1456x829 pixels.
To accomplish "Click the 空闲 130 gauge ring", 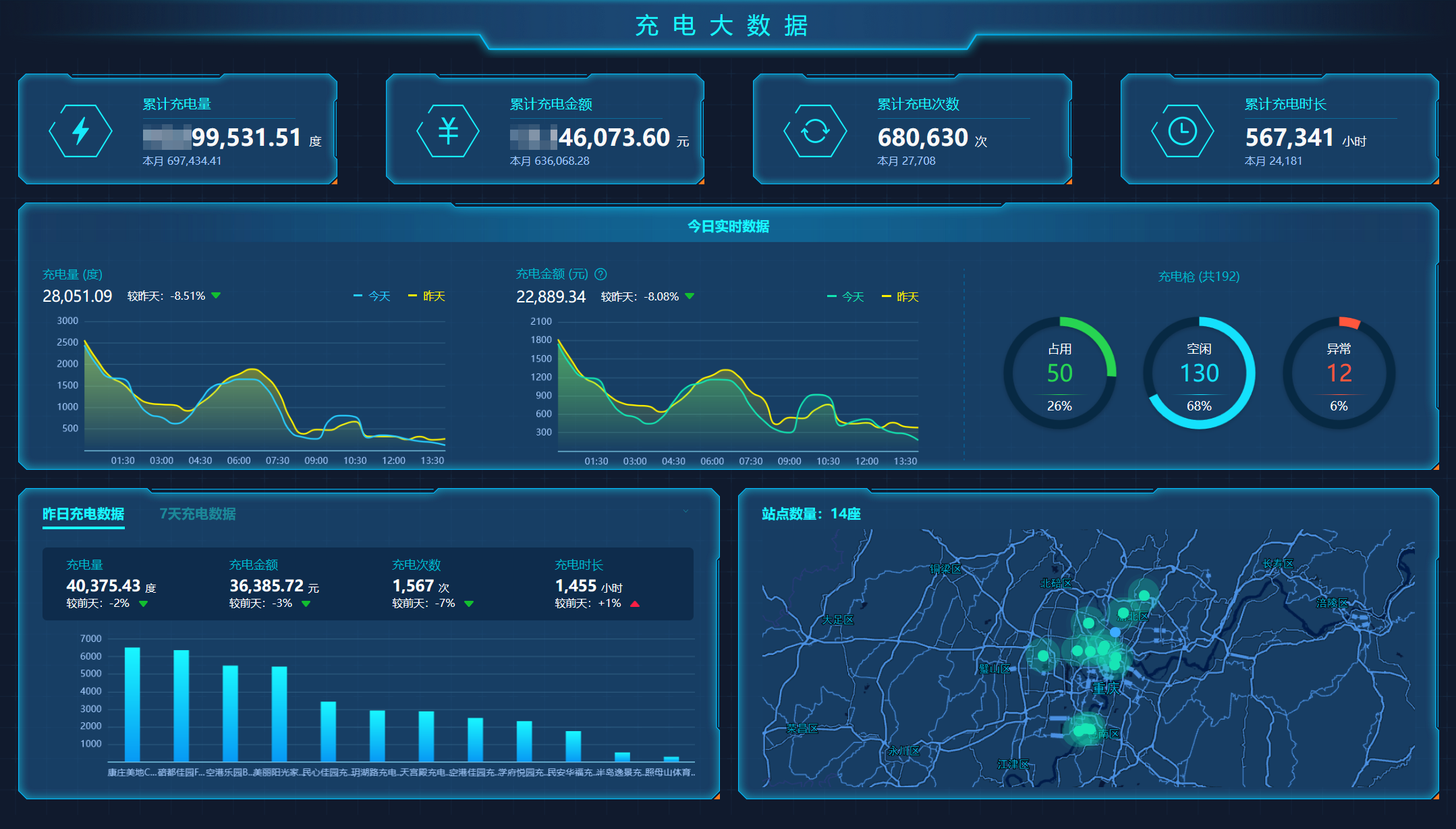I will [1199, 373].
